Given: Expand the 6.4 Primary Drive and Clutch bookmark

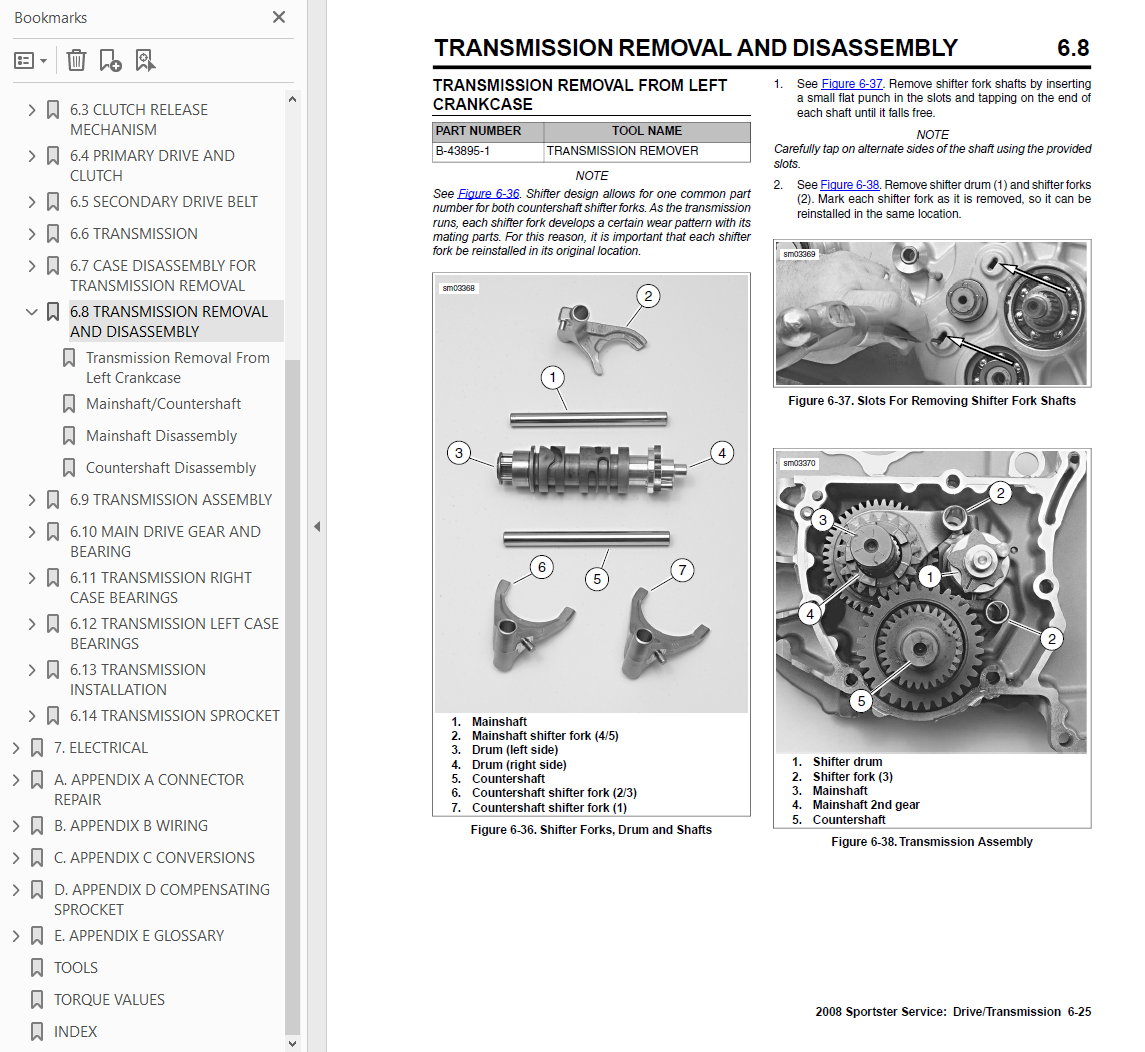Looking at the screenshot, I should tap(31, 156).
